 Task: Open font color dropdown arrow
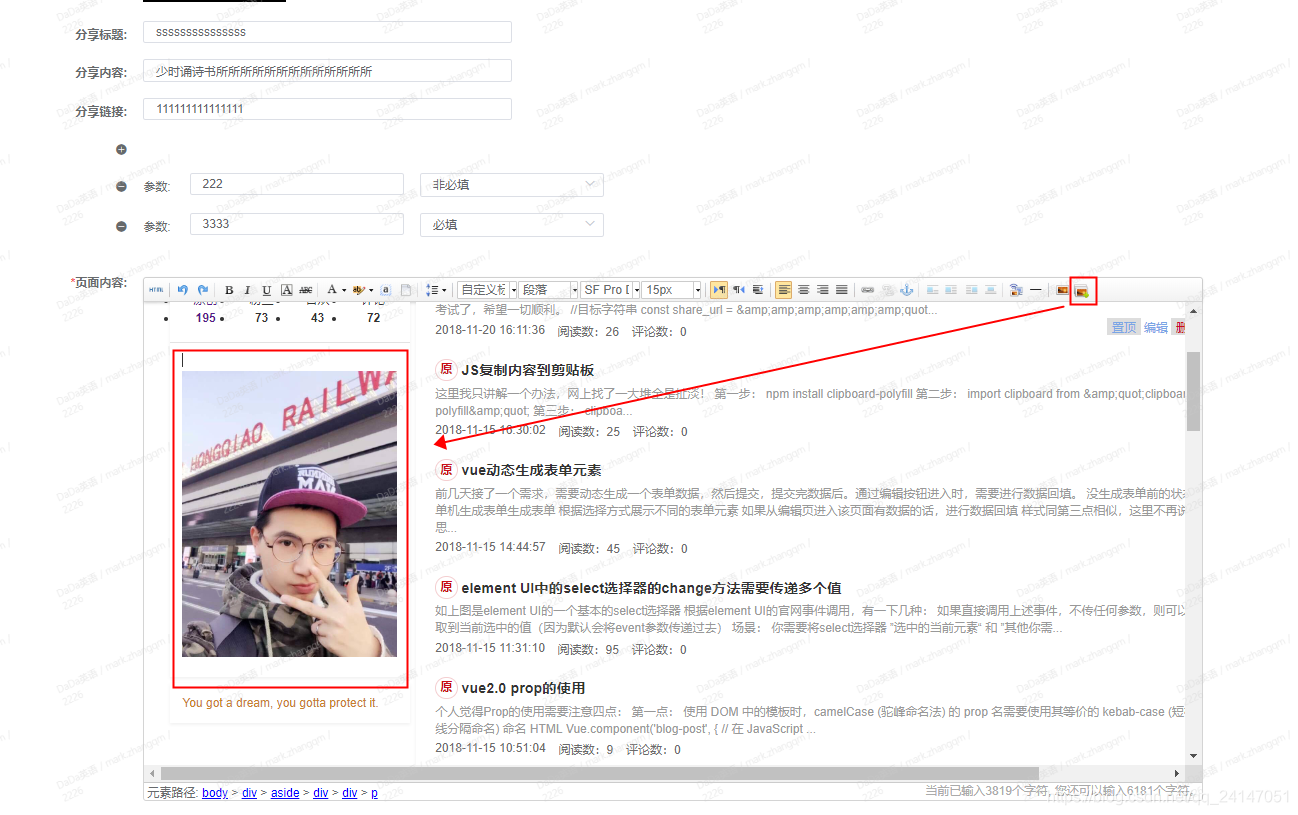(x=344, y=290)
